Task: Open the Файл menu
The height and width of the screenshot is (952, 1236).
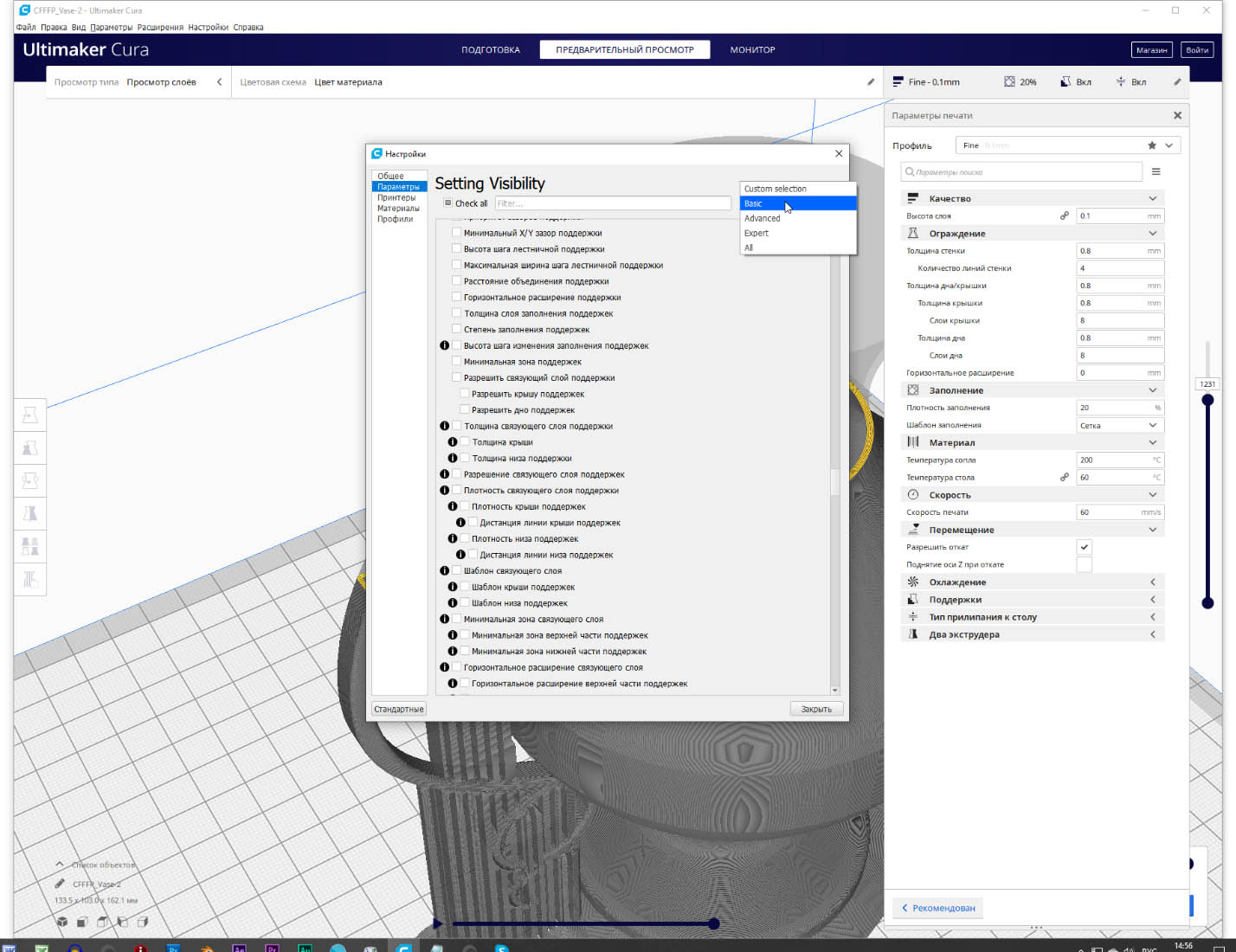Action: 25,27
